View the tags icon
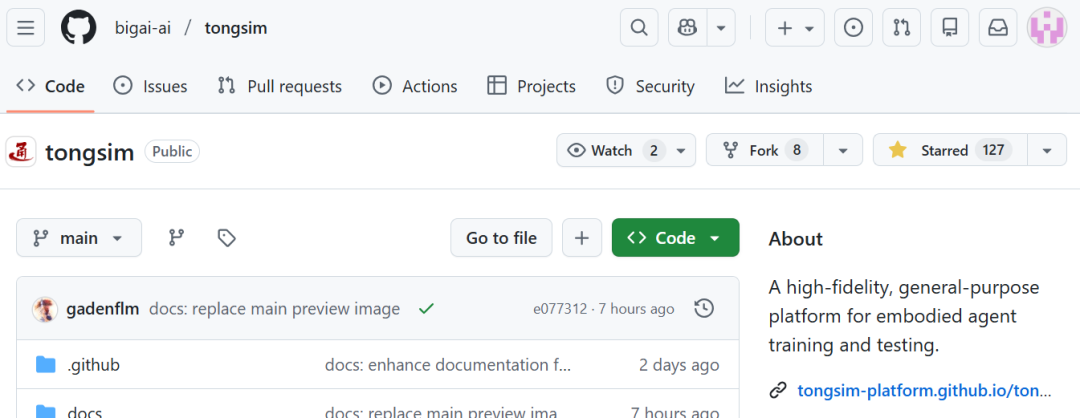This screenshot has width=1080, height=418. pos(227,238)
